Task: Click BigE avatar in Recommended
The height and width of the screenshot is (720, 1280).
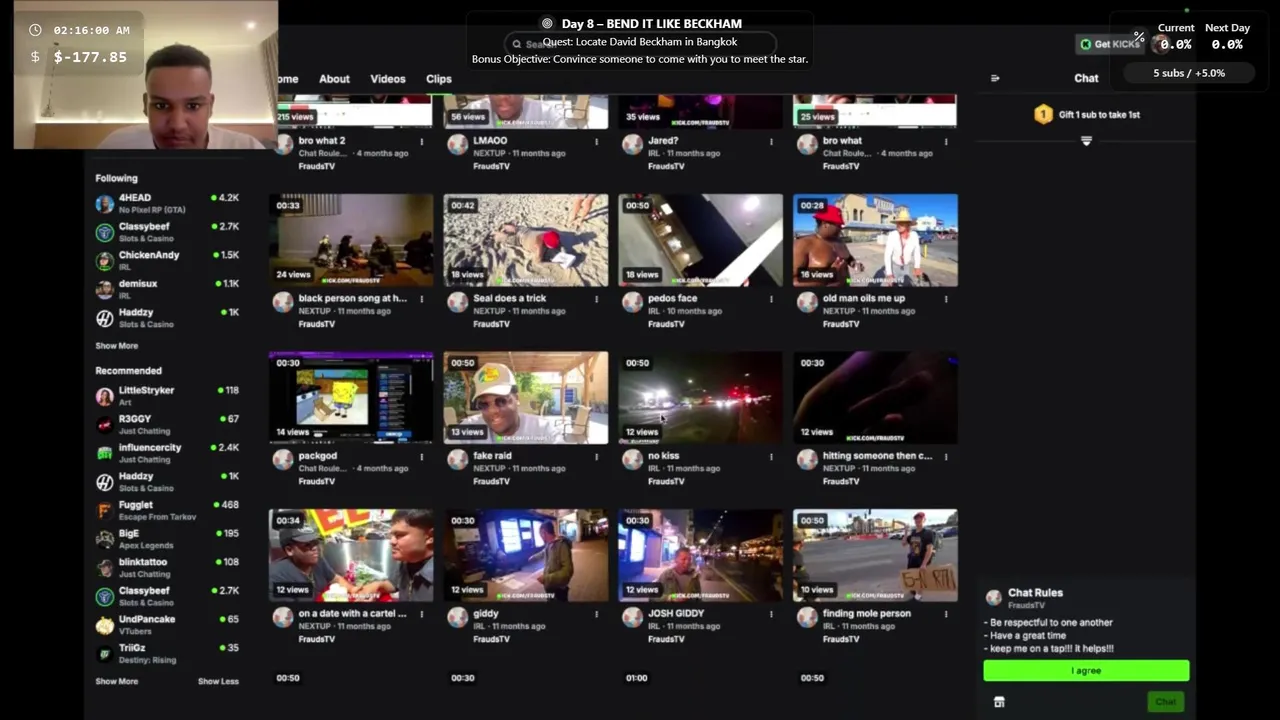Action: point(104,539)
